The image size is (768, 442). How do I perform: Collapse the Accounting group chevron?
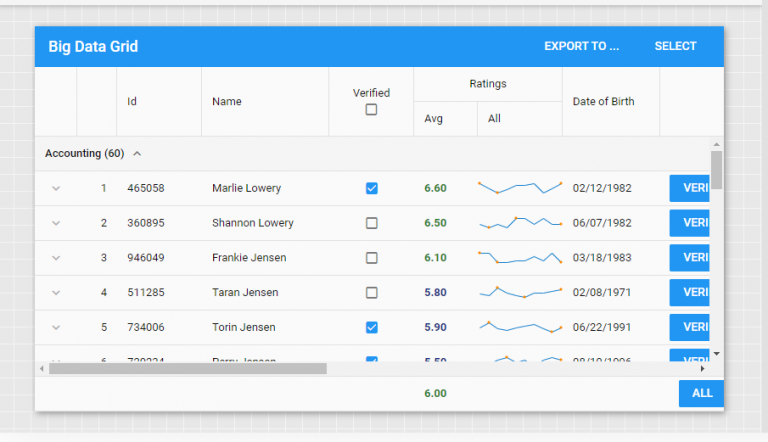tap(137, 154)
